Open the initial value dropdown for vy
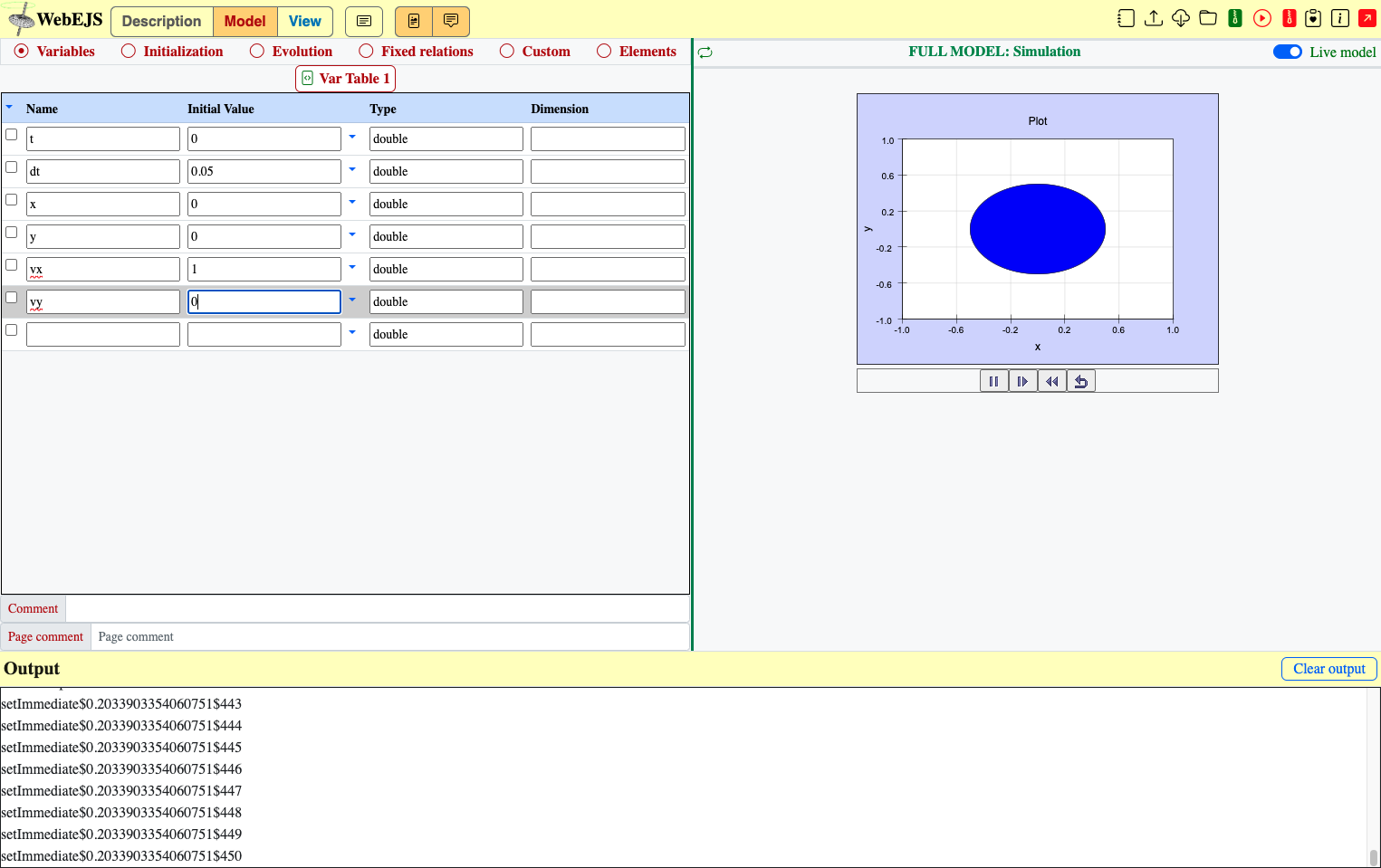The height and width of the screenshot is (868, 1381). [x=352, y=300]
